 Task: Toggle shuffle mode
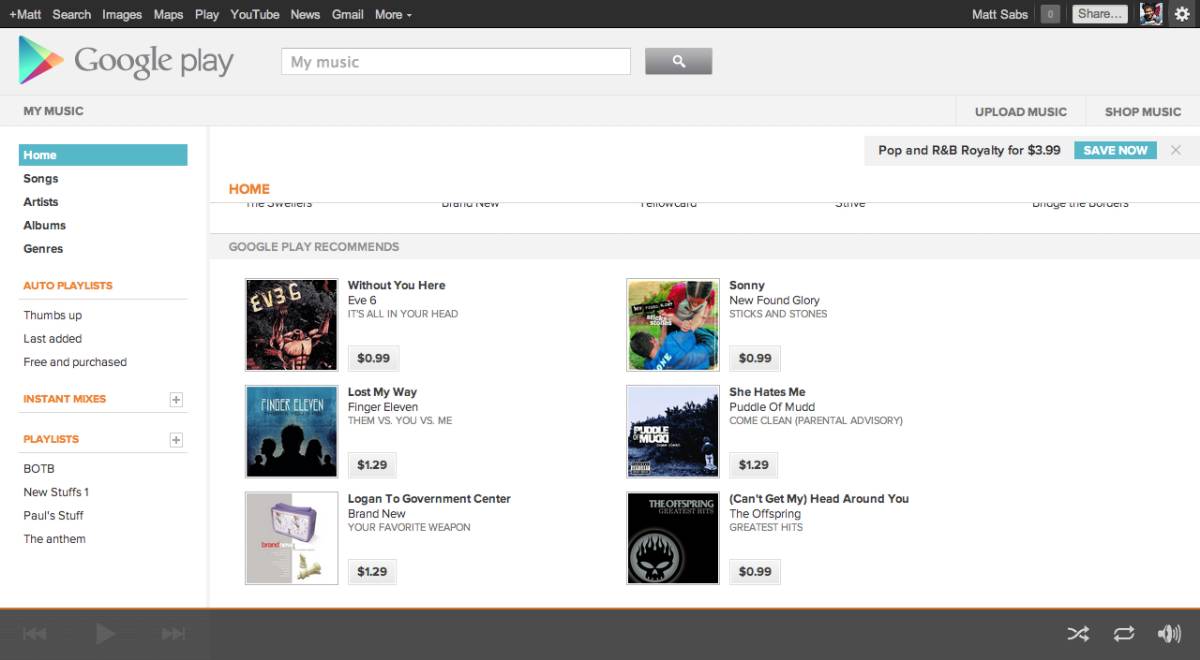(x=1078, y=633)
